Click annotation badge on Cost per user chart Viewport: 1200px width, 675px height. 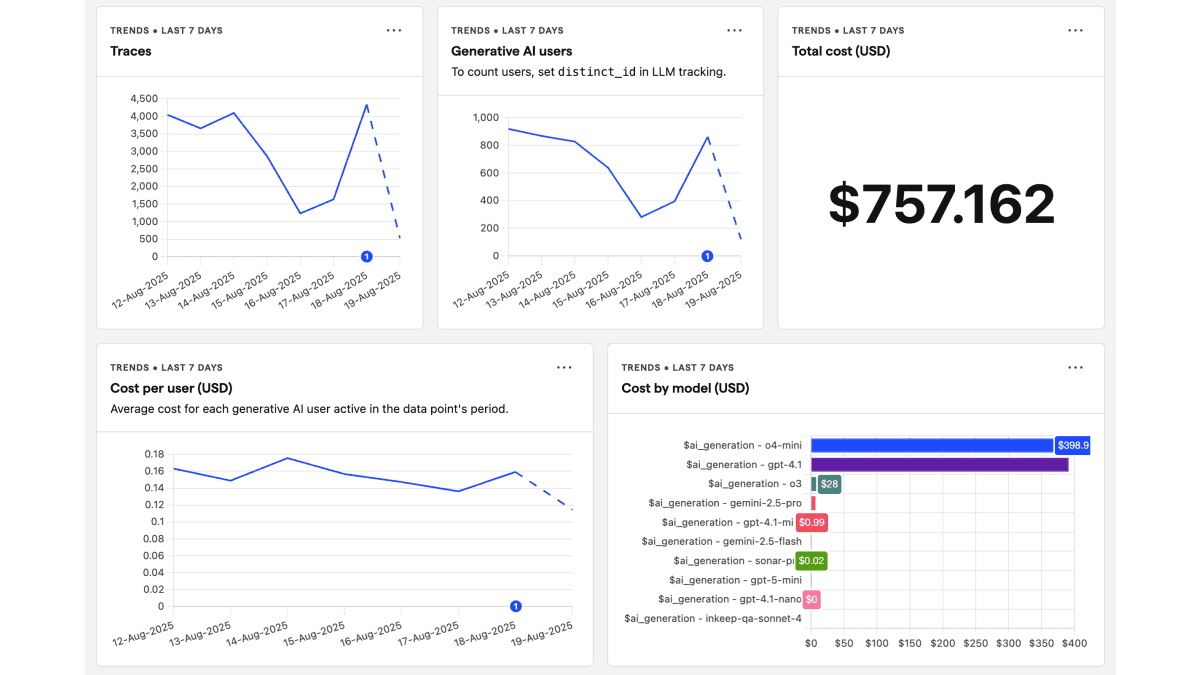click(516, 606)
